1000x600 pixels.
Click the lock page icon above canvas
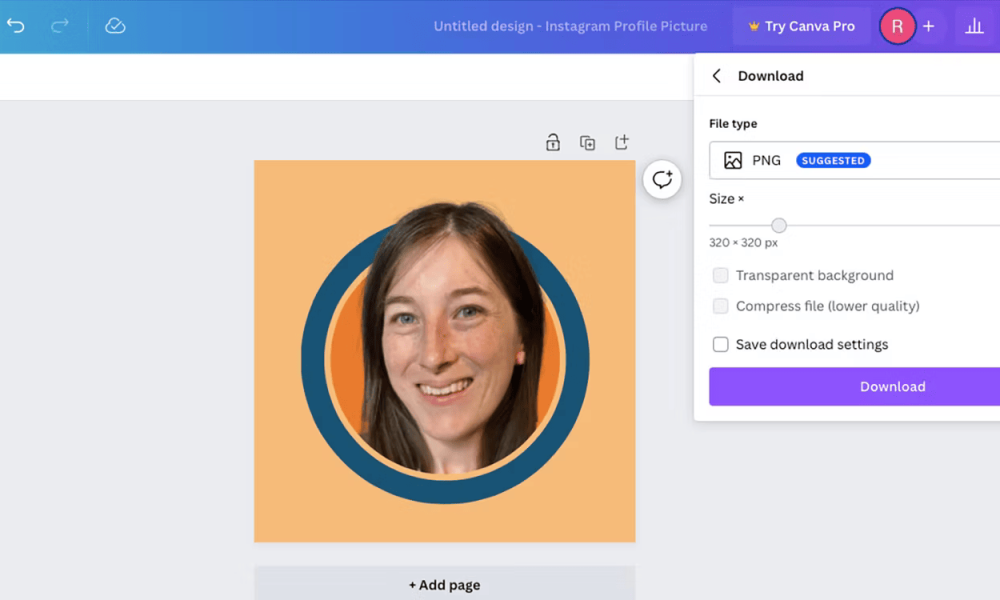pos(553,142)
